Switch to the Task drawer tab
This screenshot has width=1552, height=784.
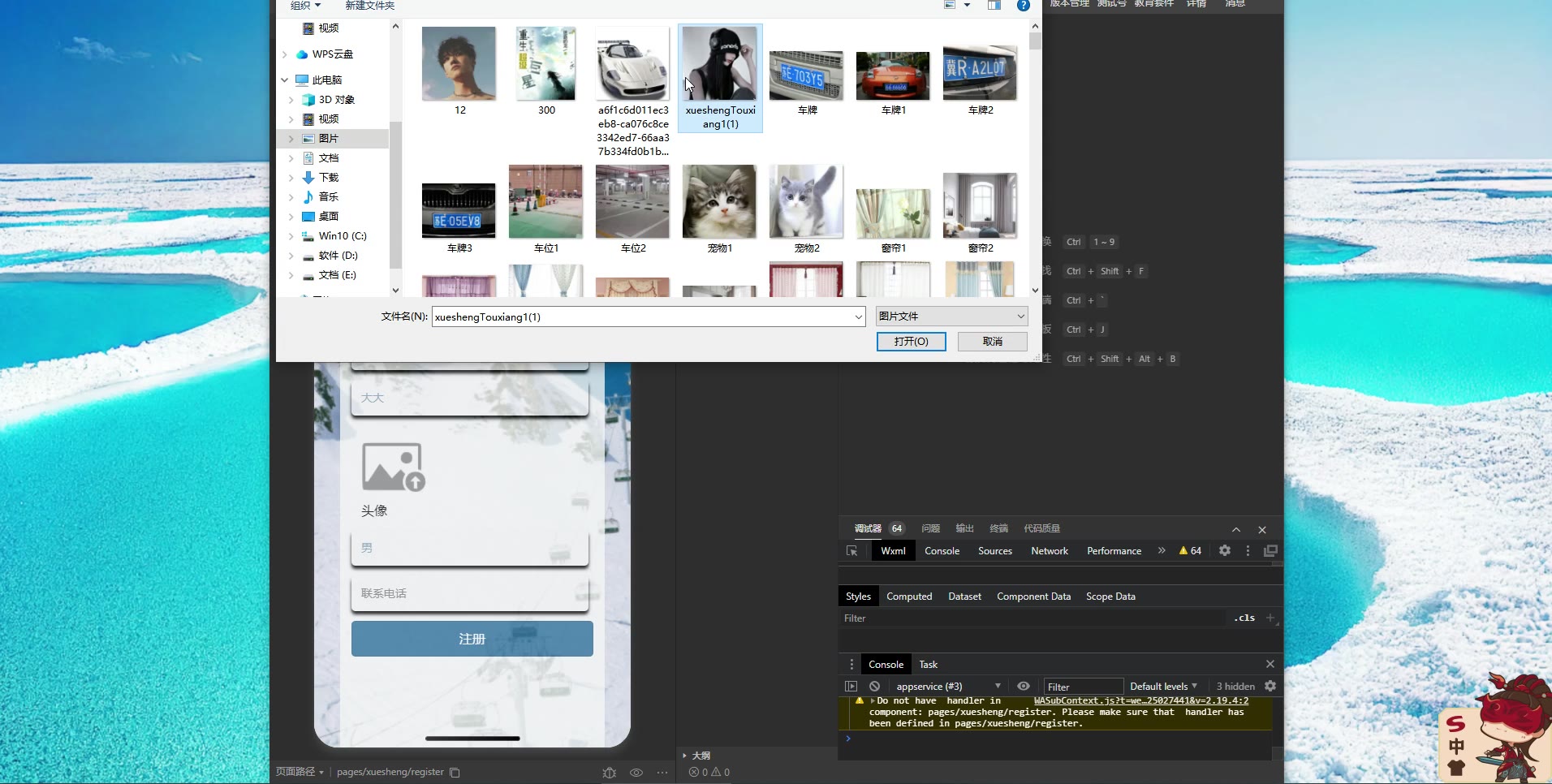pos(928,664)
